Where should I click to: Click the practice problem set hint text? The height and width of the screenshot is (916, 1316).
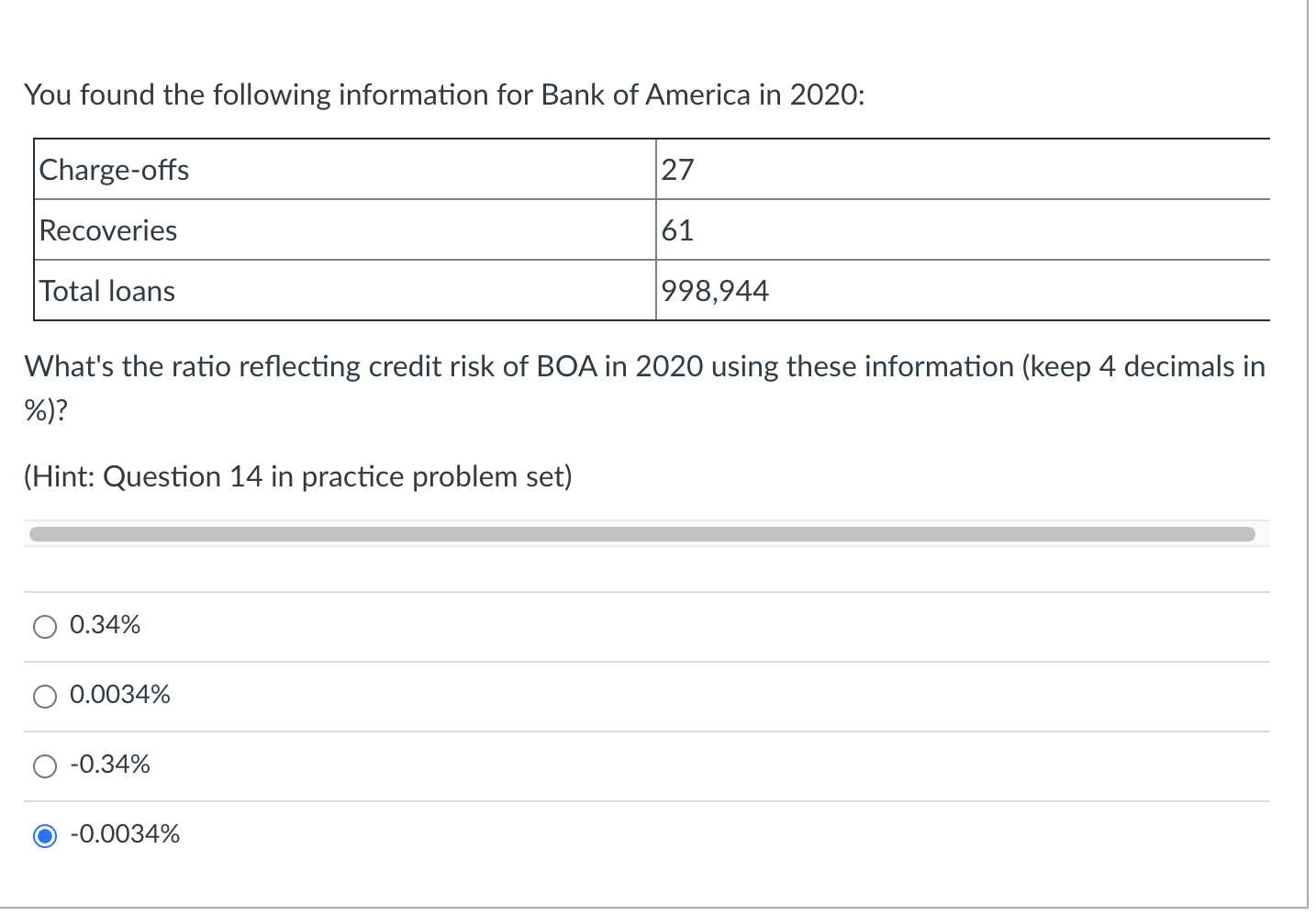[x=297, y=476]
